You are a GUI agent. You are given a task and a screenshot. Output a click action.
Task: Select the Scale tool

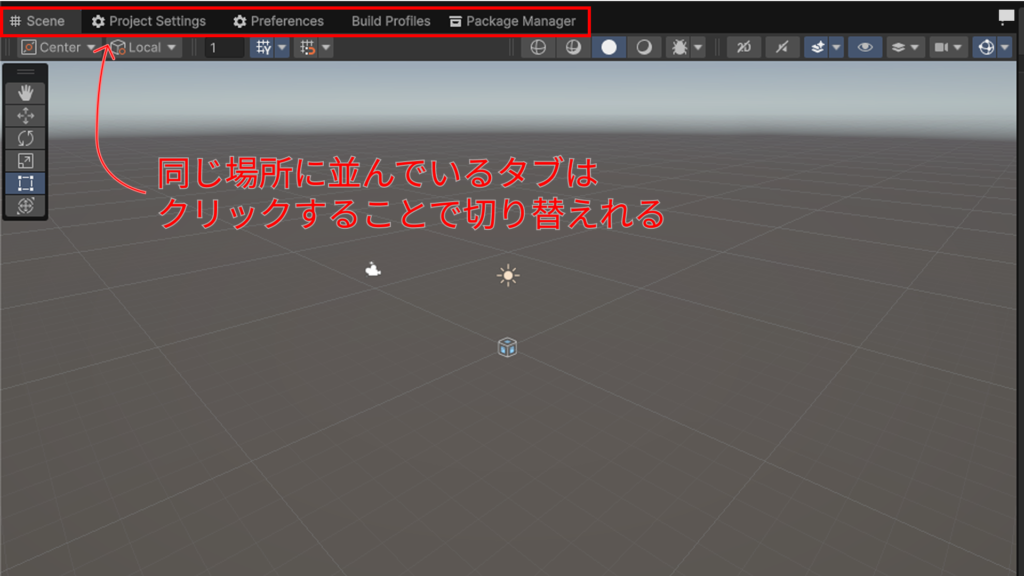click(26, 161)
